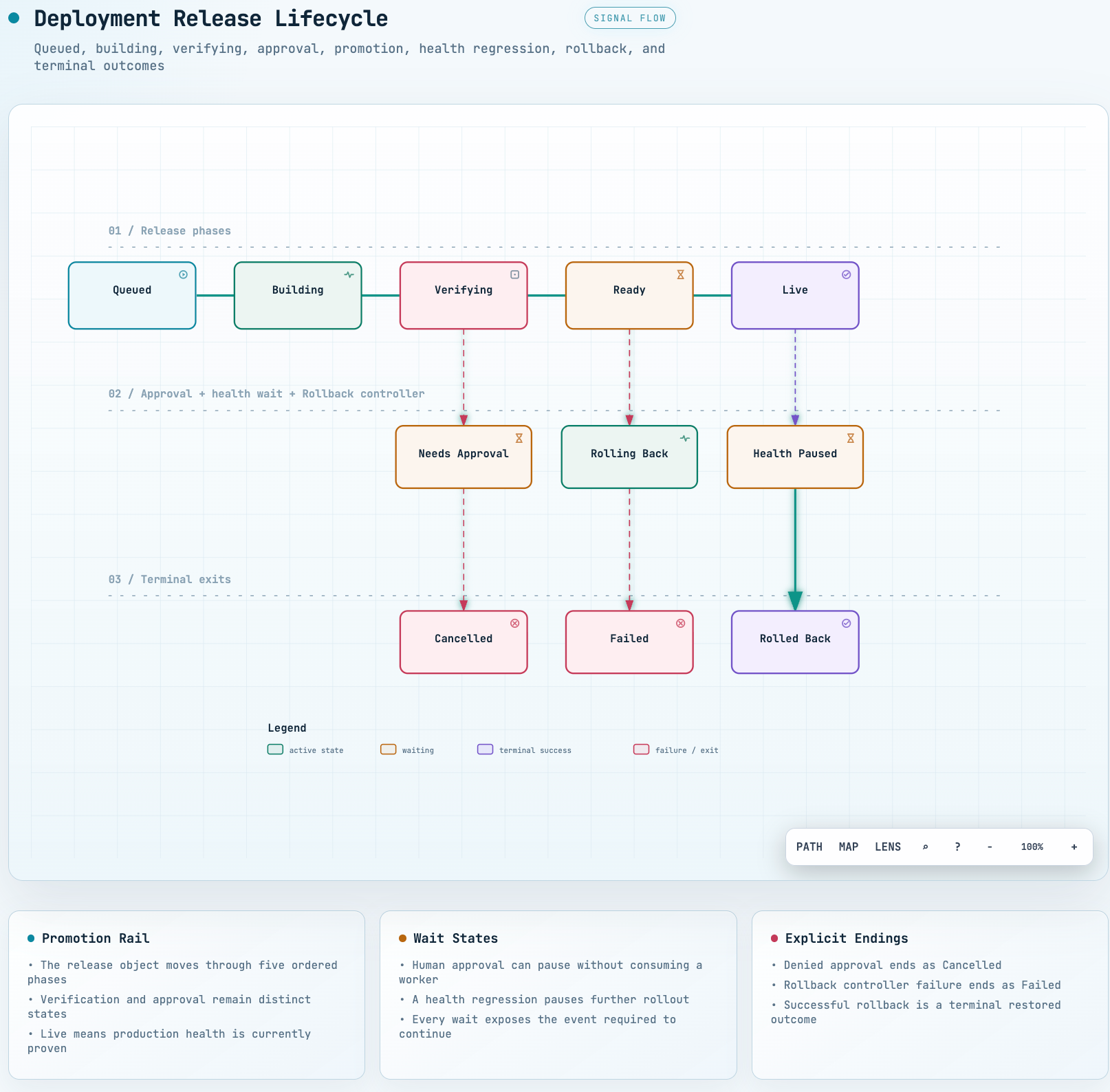Click the X icon in Failed node

tap(681, 623)
